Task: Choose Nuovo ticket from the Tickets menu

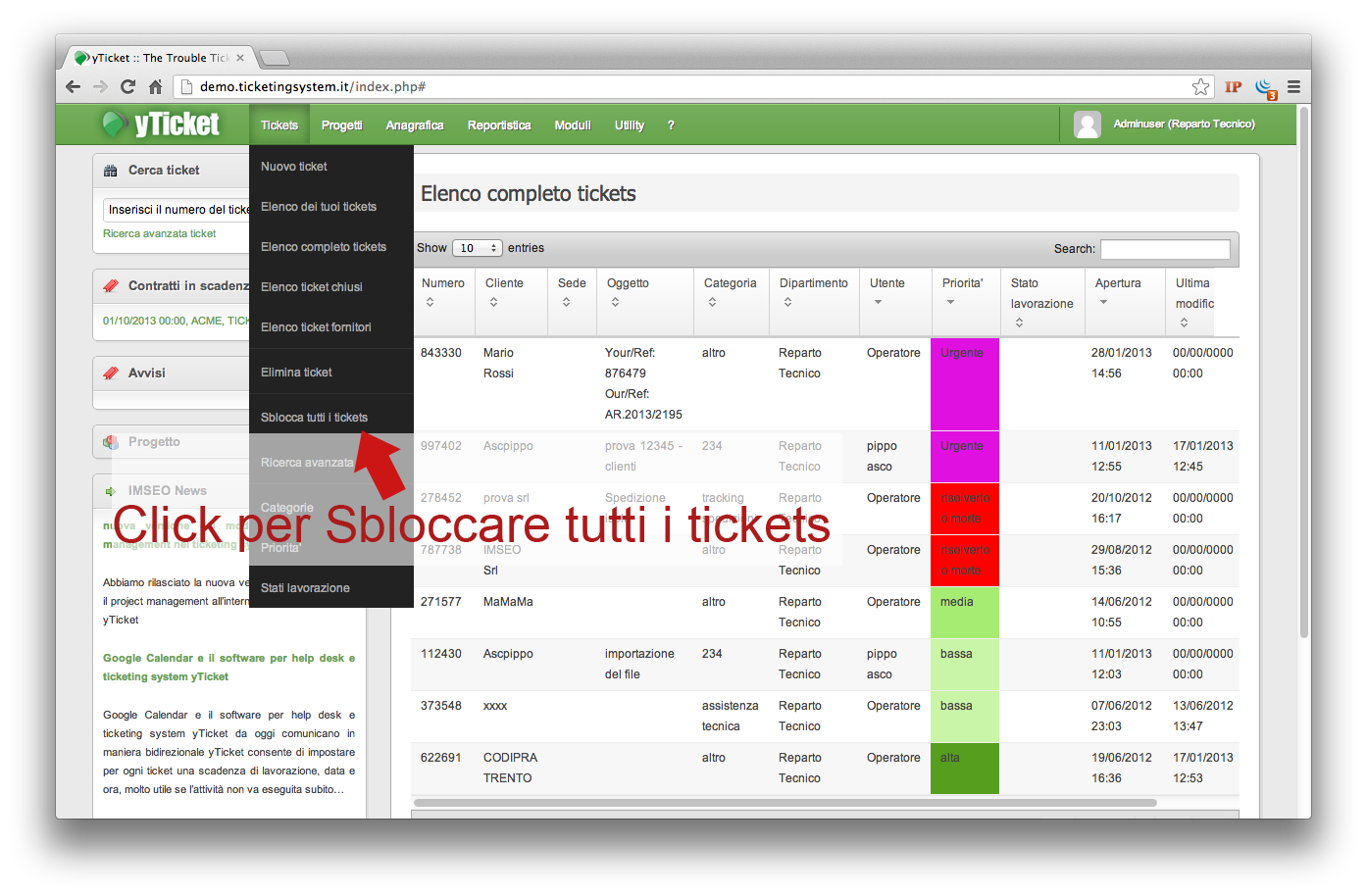Action: click(294, 167)
